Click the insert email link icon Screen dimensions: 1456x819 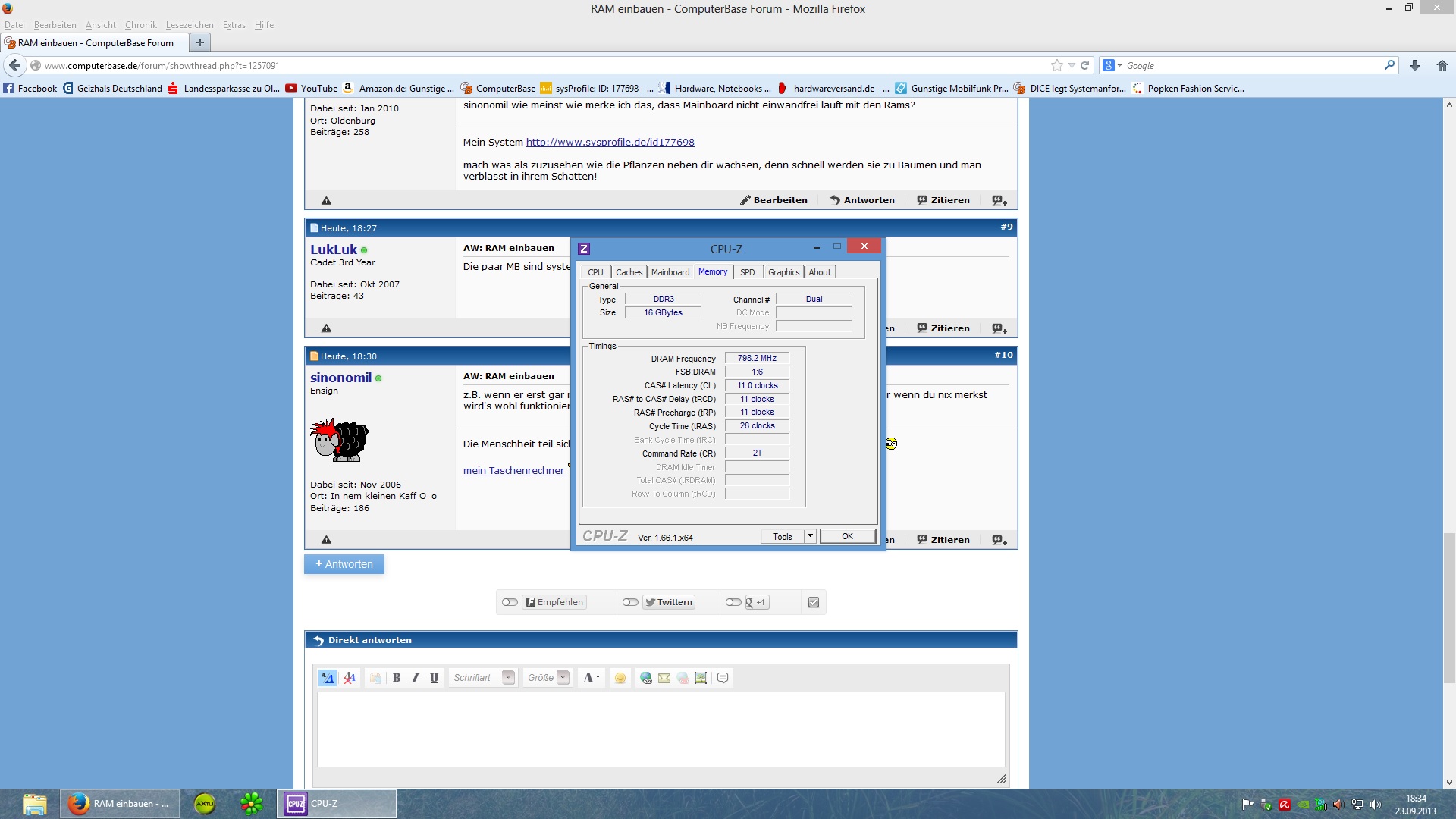click(664, 678)
